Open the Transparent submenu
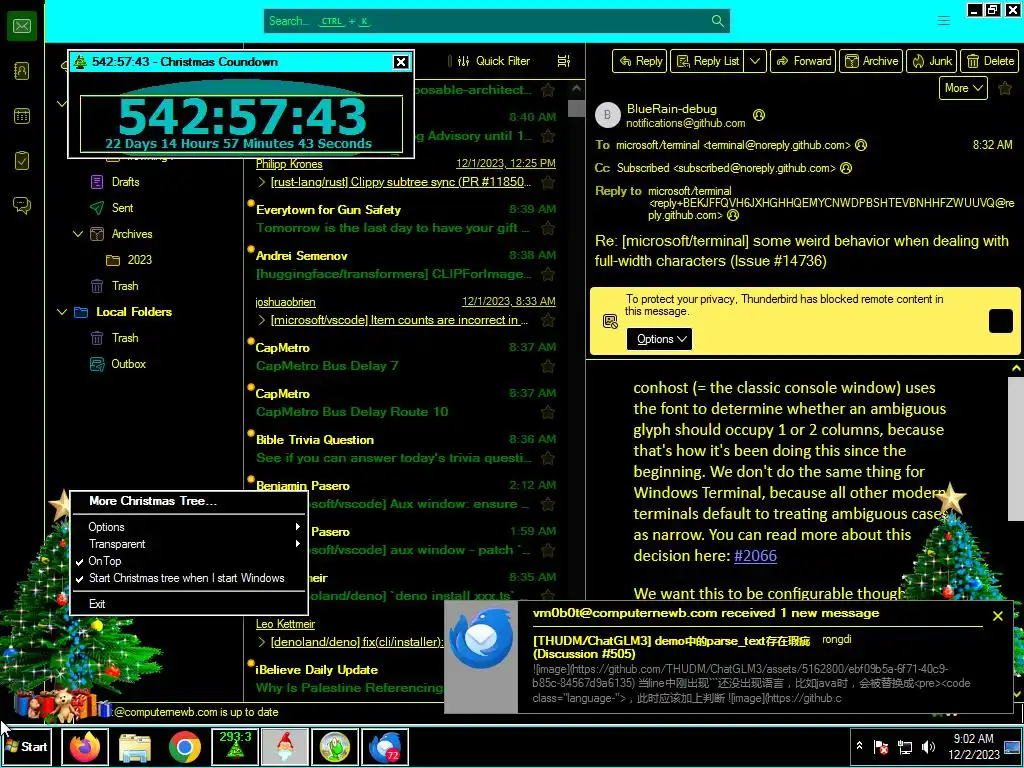 click(188, 544)
